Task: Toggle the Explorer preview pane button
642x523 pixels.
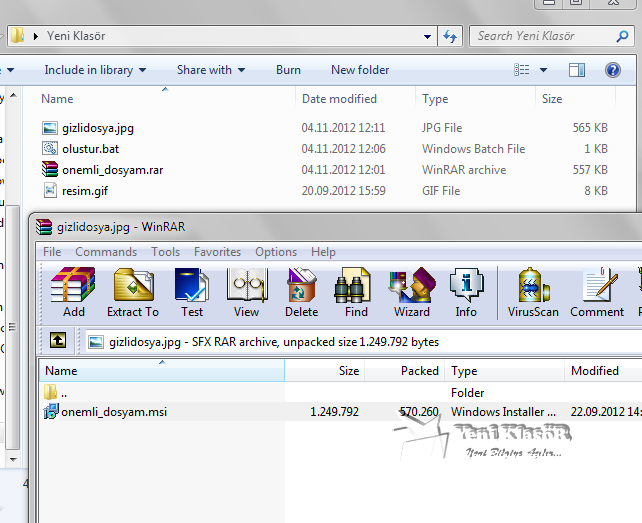Action: pos(577,70)
